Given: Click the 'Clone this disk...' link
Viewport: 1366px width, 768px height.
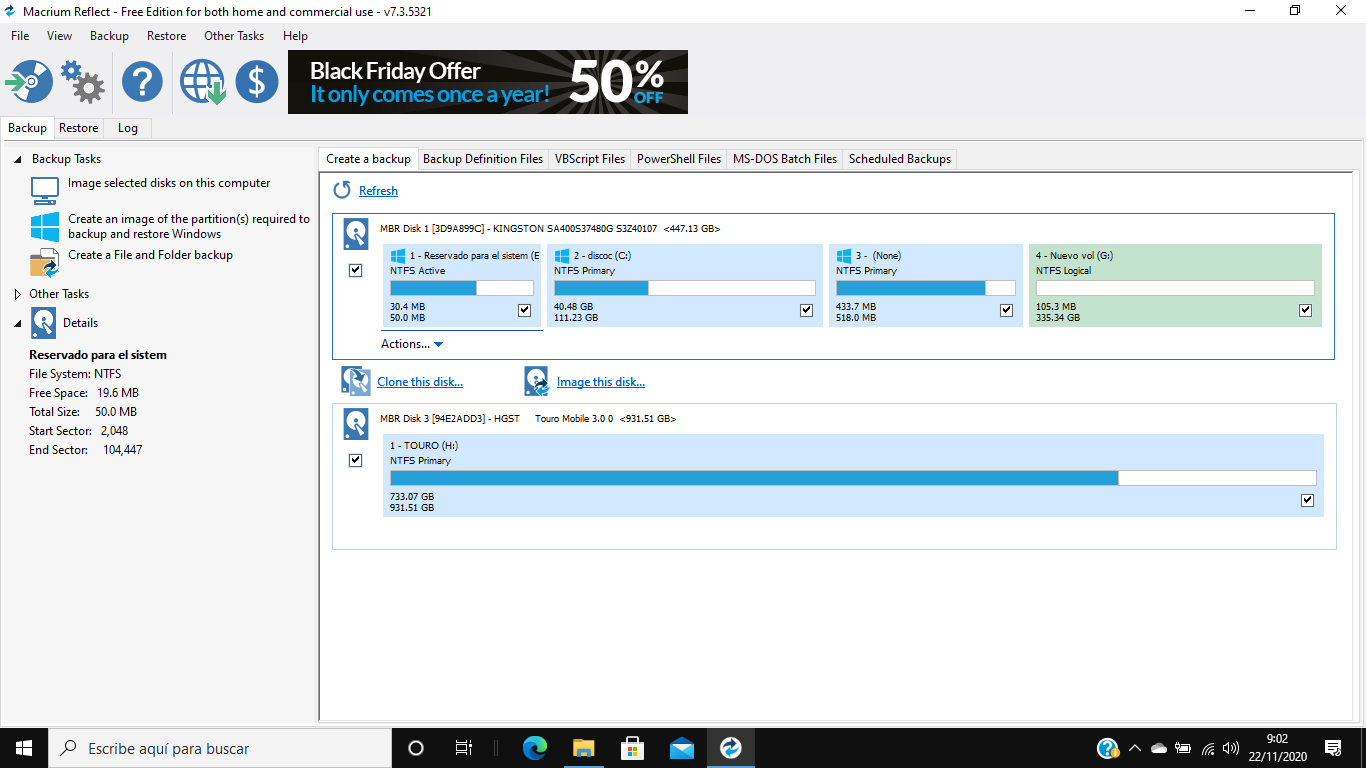Looking at the screenshot, I should (419, 382).
